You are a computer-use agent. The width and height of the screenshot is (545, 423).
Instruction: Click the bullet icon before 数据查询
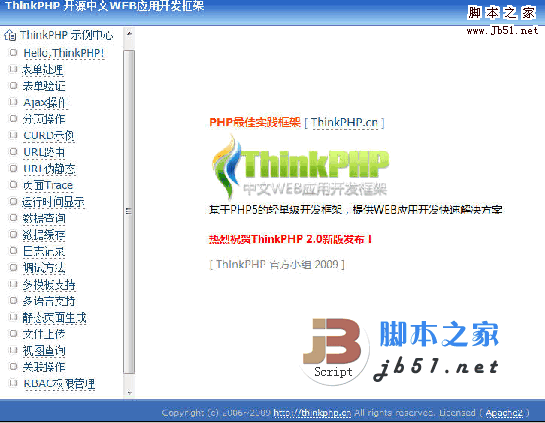tap(13, 218)
